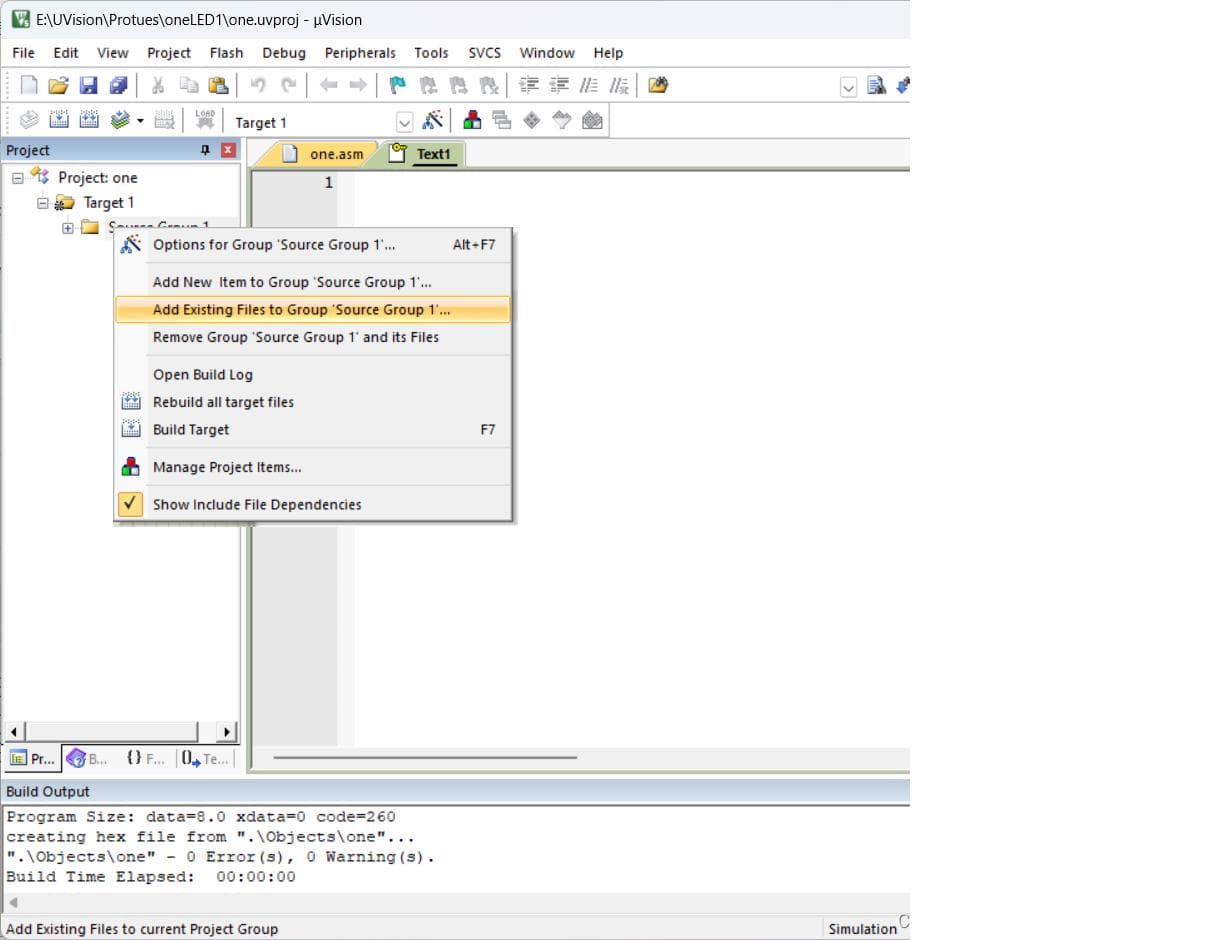Click the Navigate Forwards arrow
Image resolution: width=1206 pixels, height=940 pixels.
point(357,86)
